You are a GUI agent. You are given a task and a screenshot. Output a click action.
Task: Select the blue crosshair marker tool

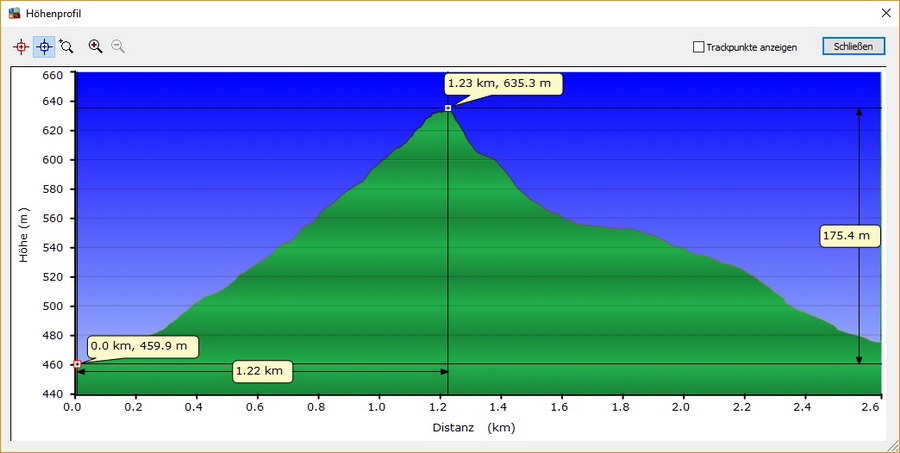[44, 47]
